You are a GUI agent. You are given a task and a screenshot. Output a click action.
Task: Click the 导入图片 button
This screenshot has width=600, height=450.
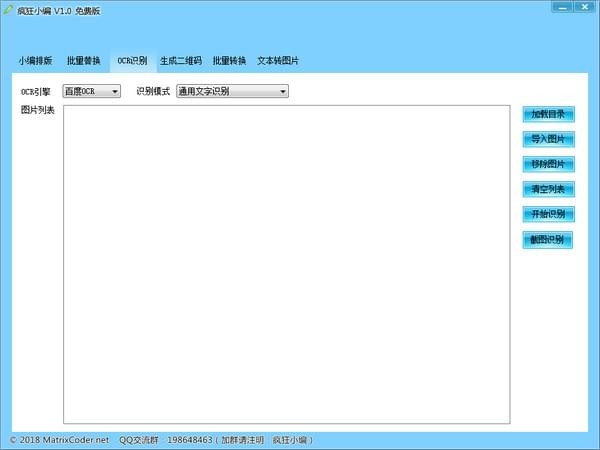point(548,139)
